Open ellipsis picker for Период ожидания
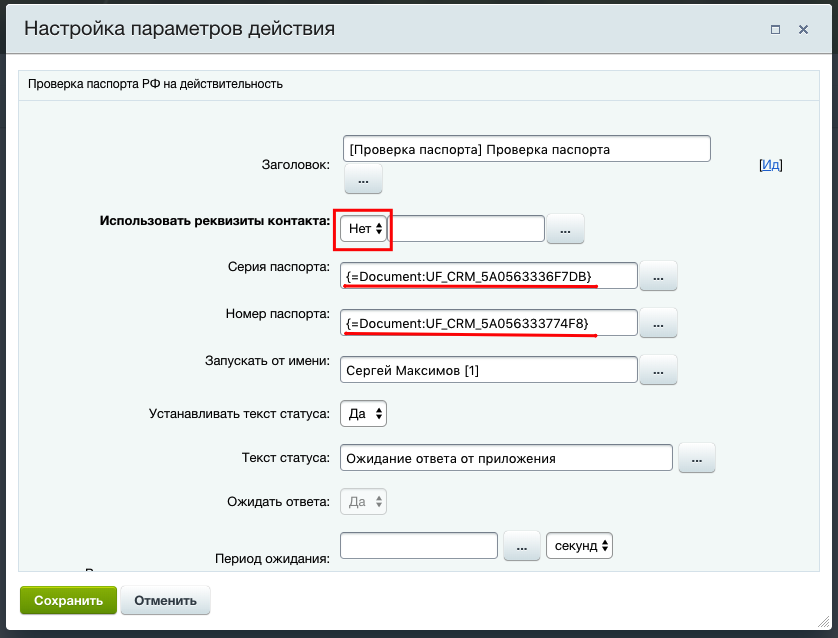Image resolution: width=838 pixels, height=638 pixels. [x=522, y=546]
